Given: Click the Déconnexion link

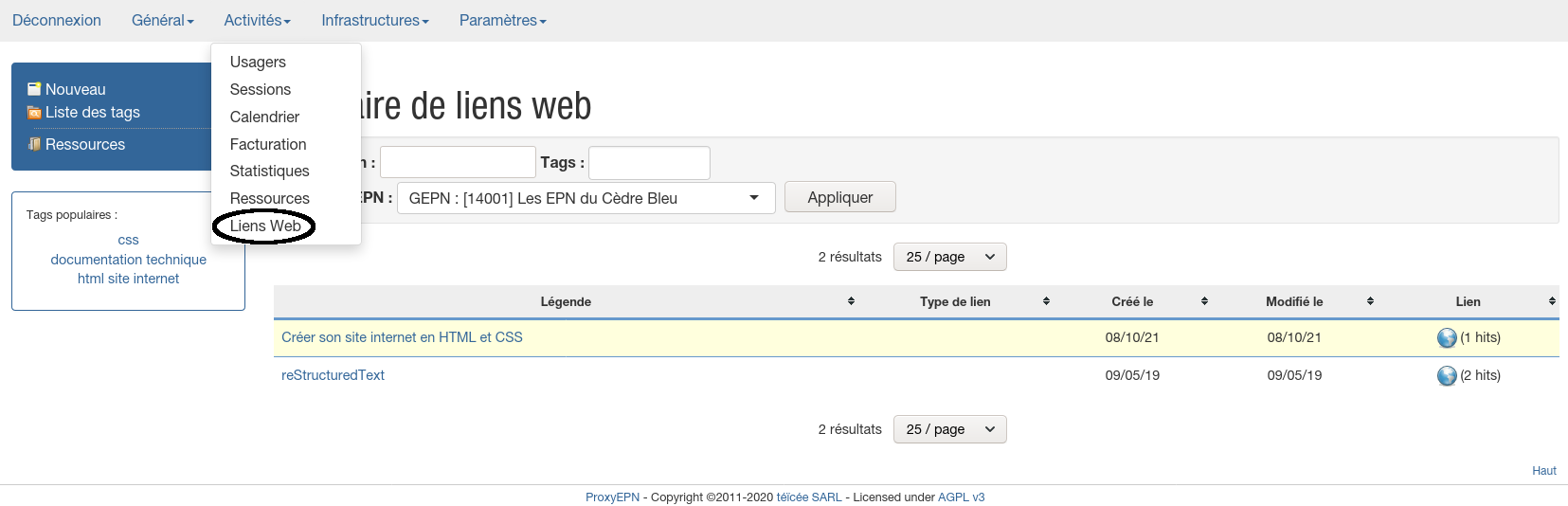Looking at the screenshot, I should (x=57, y=20).
